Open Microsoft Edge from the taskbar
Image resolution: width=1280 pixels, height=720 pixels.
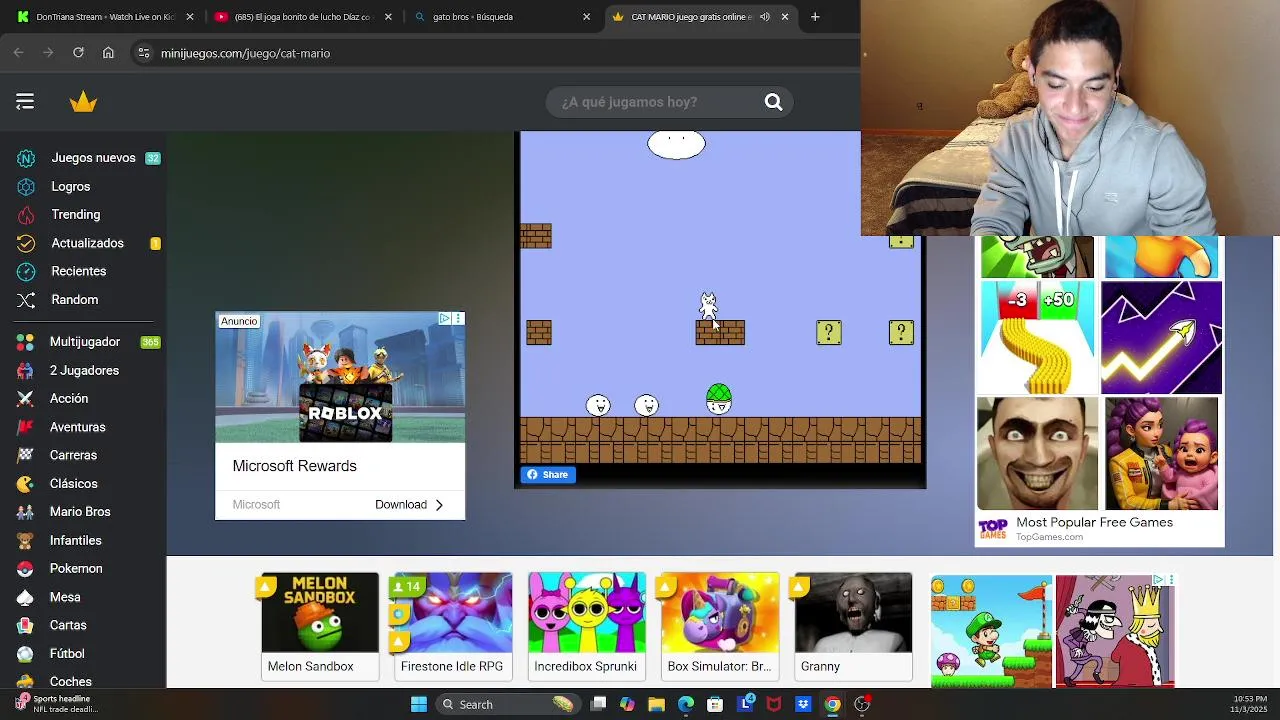tap(686, 704)
